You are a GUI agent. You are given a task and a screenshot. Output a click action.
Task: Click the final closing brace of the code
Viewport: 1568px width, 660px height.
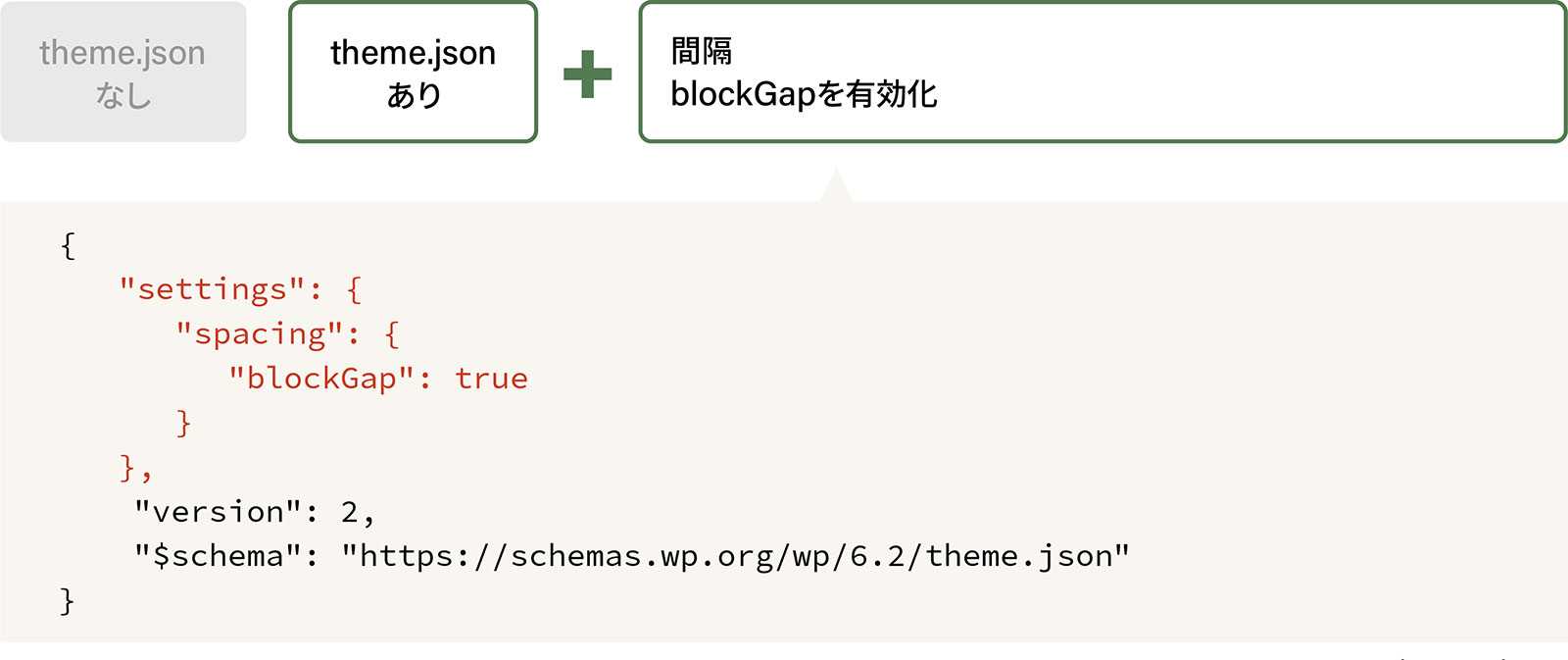pos(67,600)
